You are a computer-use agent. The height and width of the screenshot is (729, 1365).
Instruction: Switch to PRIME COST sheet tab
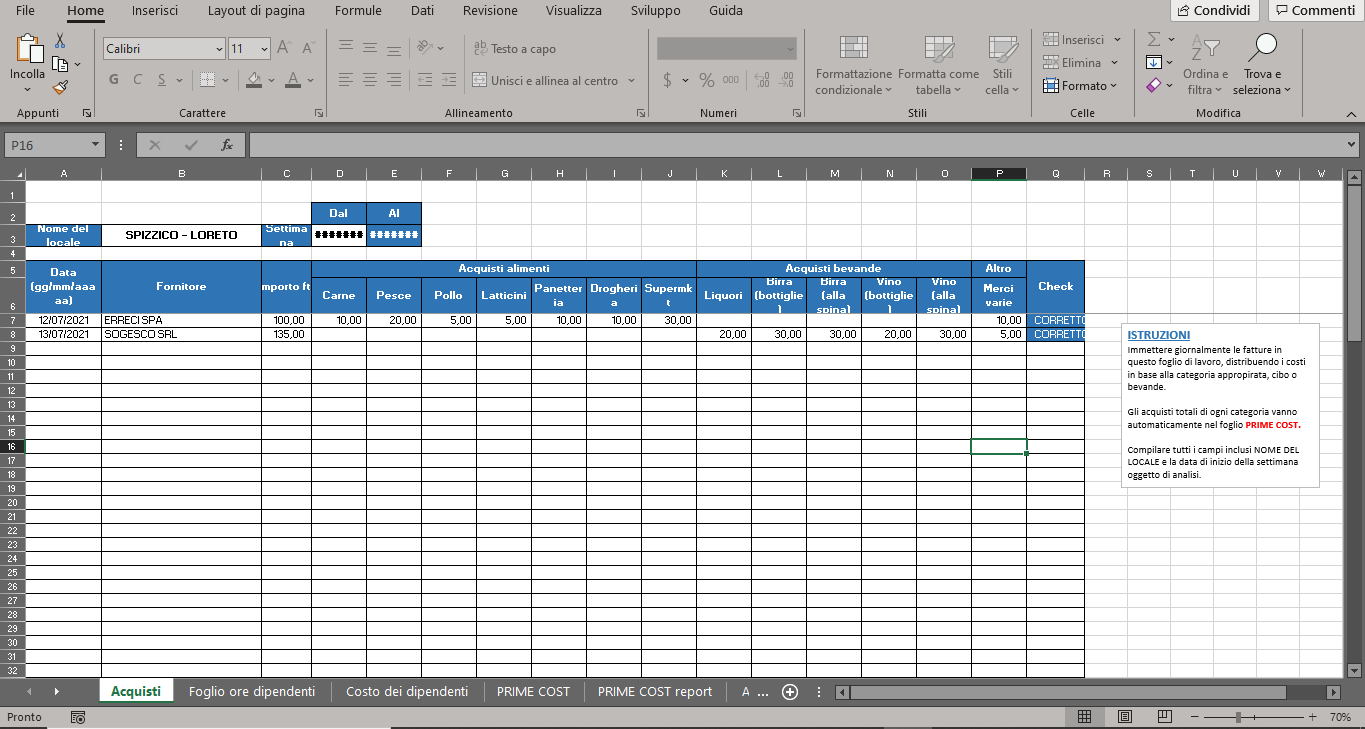(533, 691)
